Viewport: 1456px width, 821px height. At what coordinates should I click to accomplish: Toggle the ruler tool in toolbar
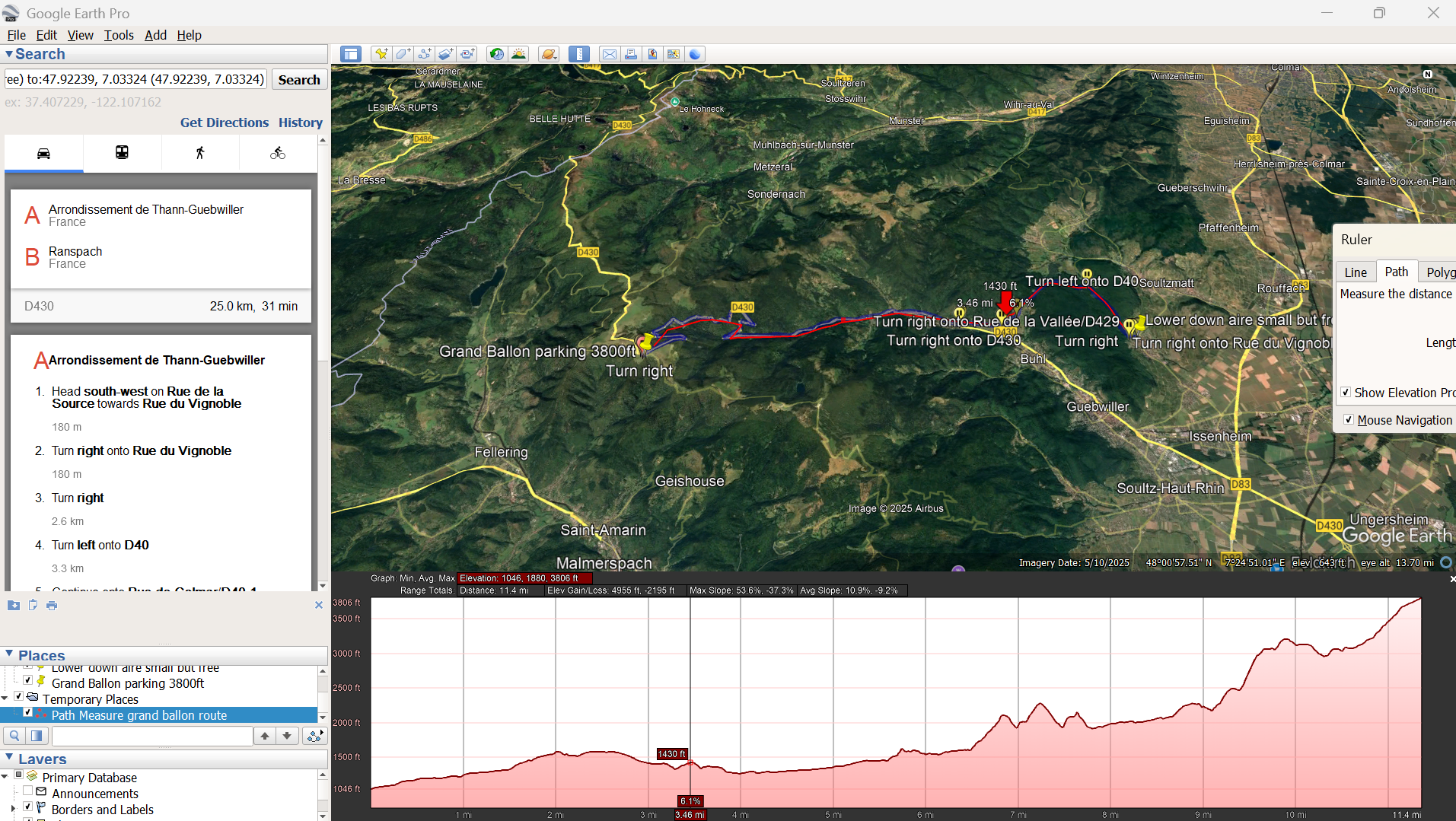coord(579,54)
